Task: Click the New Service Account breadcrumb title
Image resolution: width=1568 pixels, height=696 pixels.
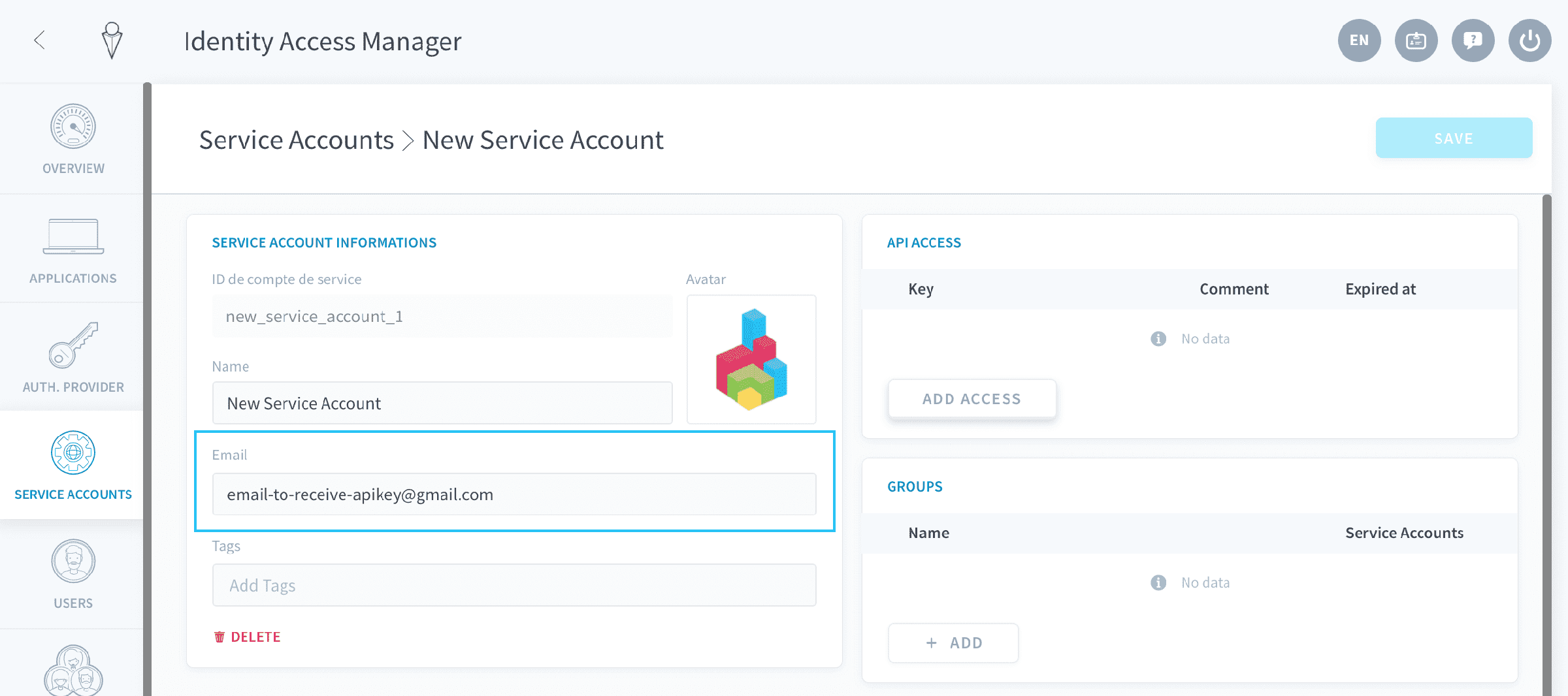Action: click(x=543, y=140)
